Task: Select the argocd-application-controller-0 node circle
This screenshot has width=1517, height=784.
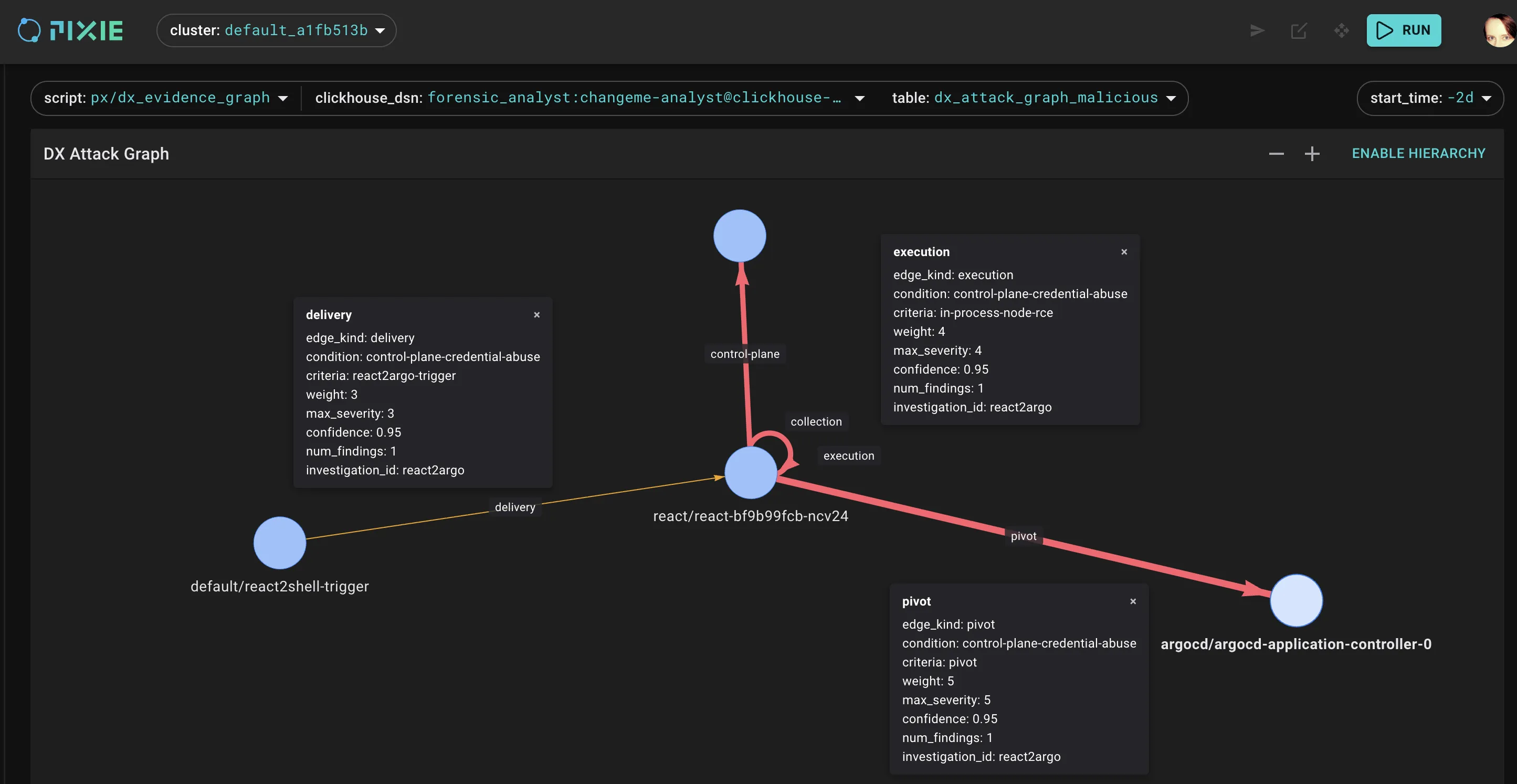Action: tap(1296, 600)
